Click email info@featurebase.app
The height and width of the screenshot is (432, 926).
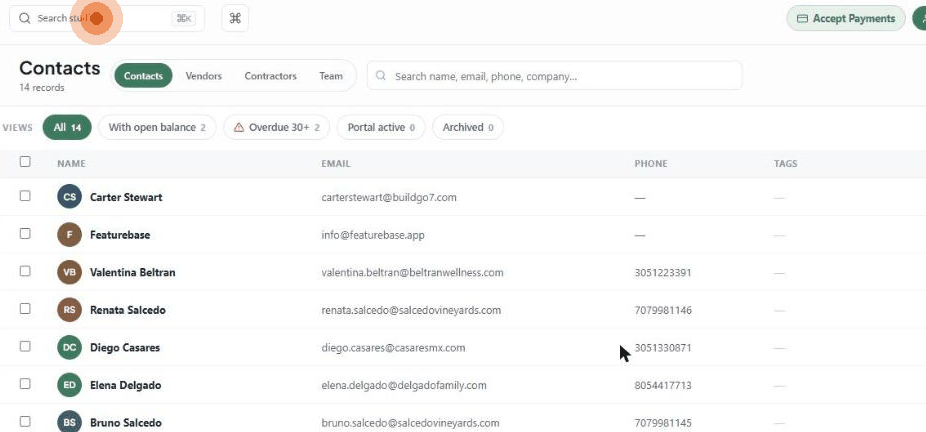click(373, 235)
